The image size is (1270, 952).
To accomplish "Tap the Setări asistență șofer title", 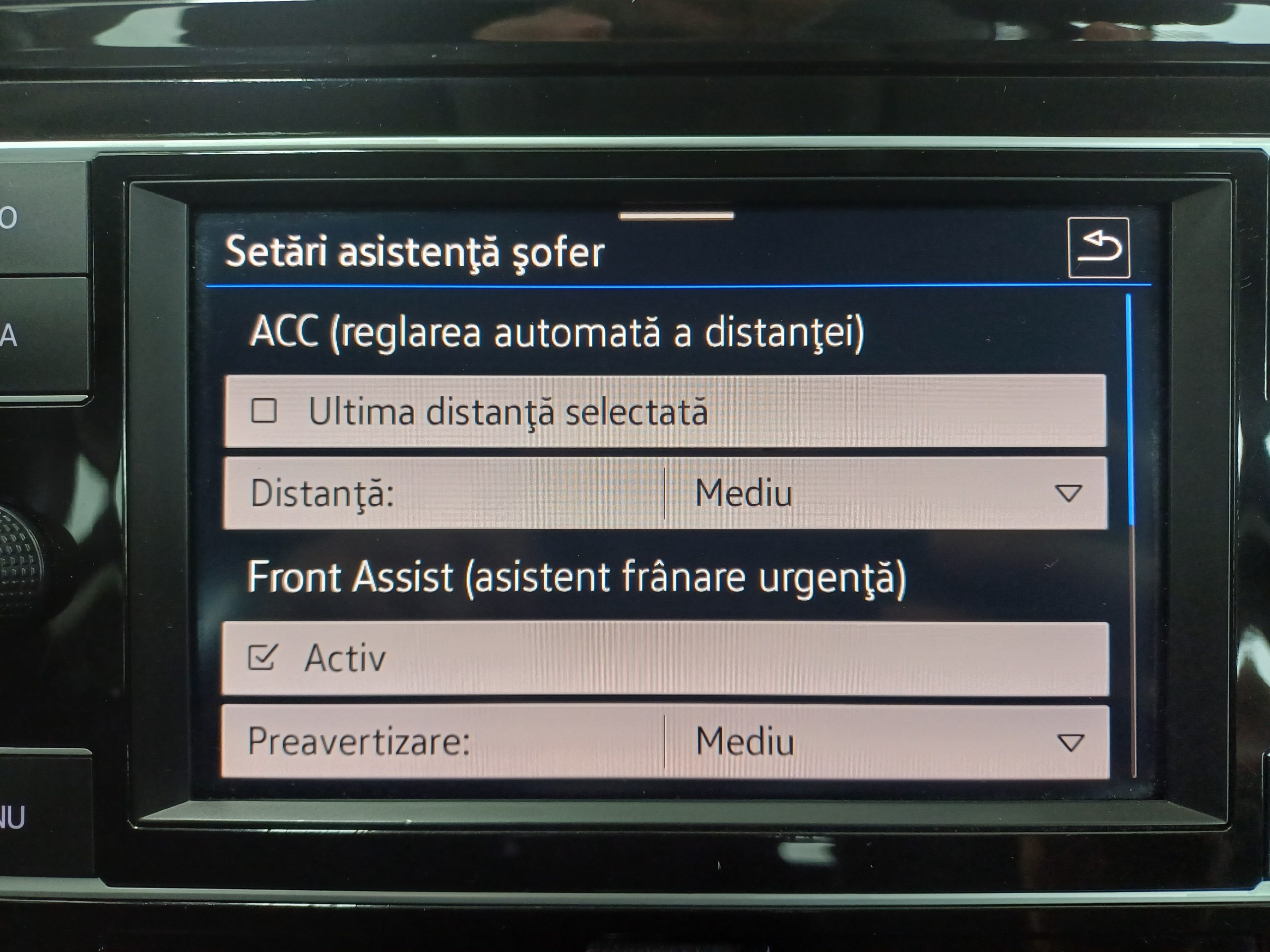I will pyautogui.click(x=415, y=252).
